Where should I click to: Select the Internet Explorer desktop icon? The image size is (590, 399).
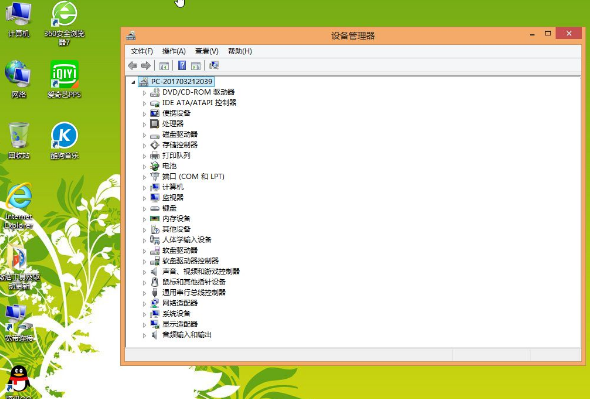(19, 206)
